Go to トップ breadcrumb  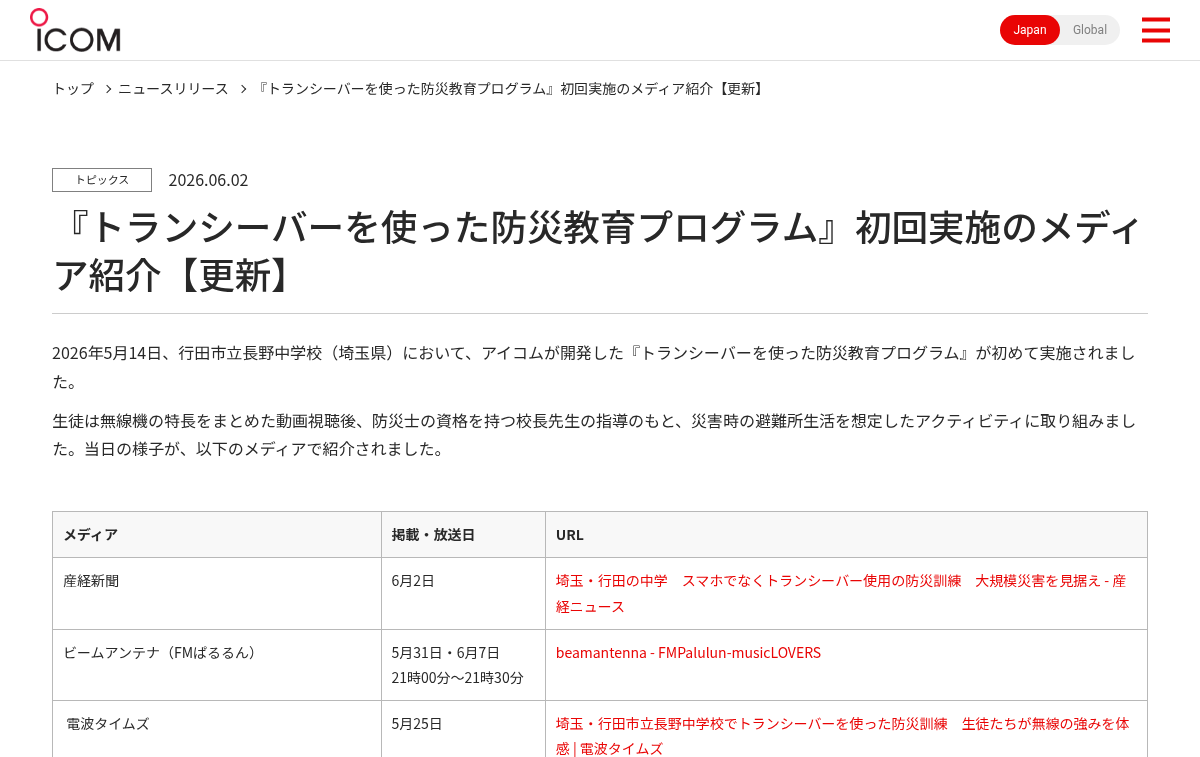[x=73, y=88]
